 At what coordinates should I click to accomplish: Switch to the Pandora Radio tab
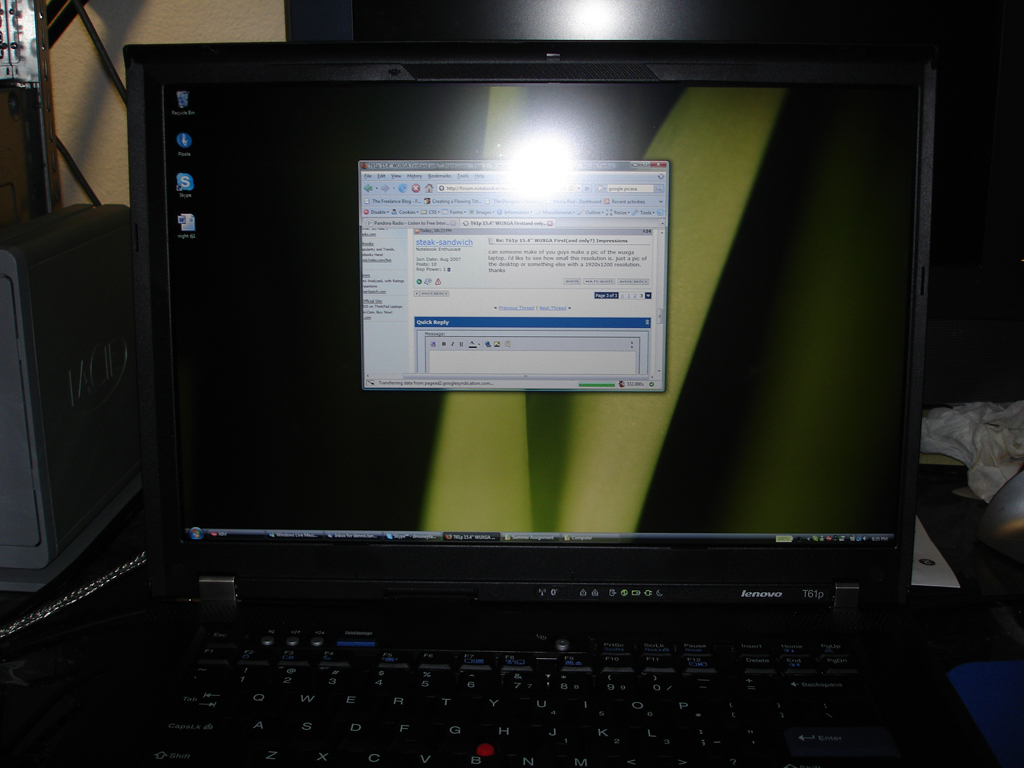point(409,223)
